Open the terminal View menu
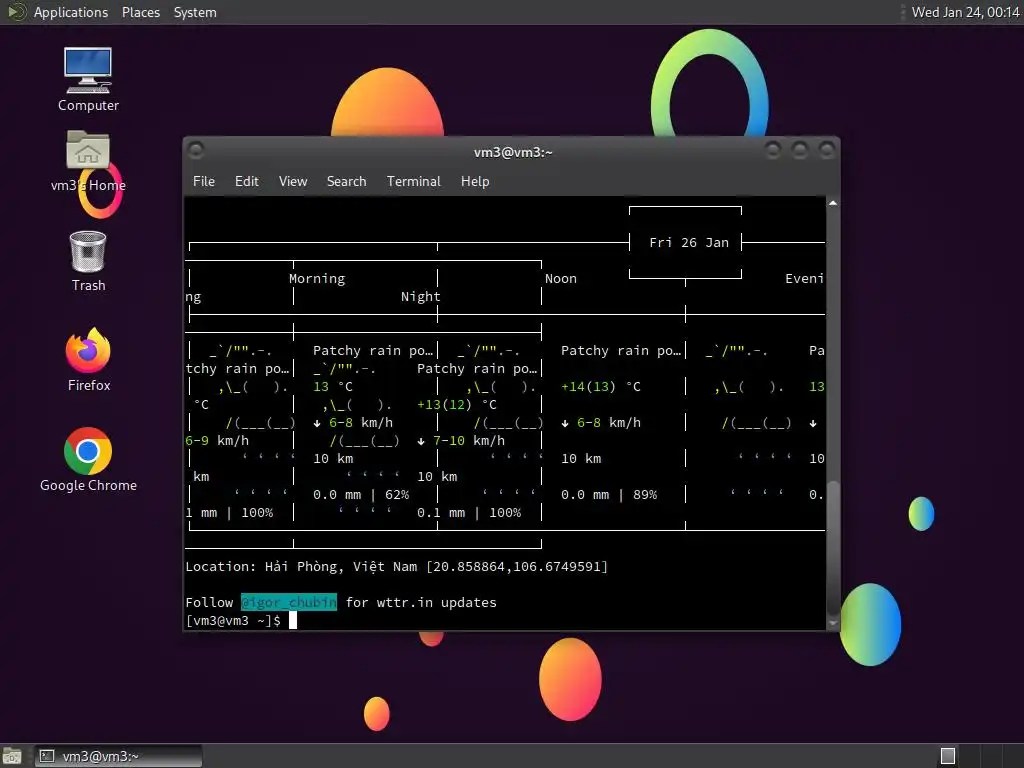Viewport: 1024px width, 768px height. point(293,182)
